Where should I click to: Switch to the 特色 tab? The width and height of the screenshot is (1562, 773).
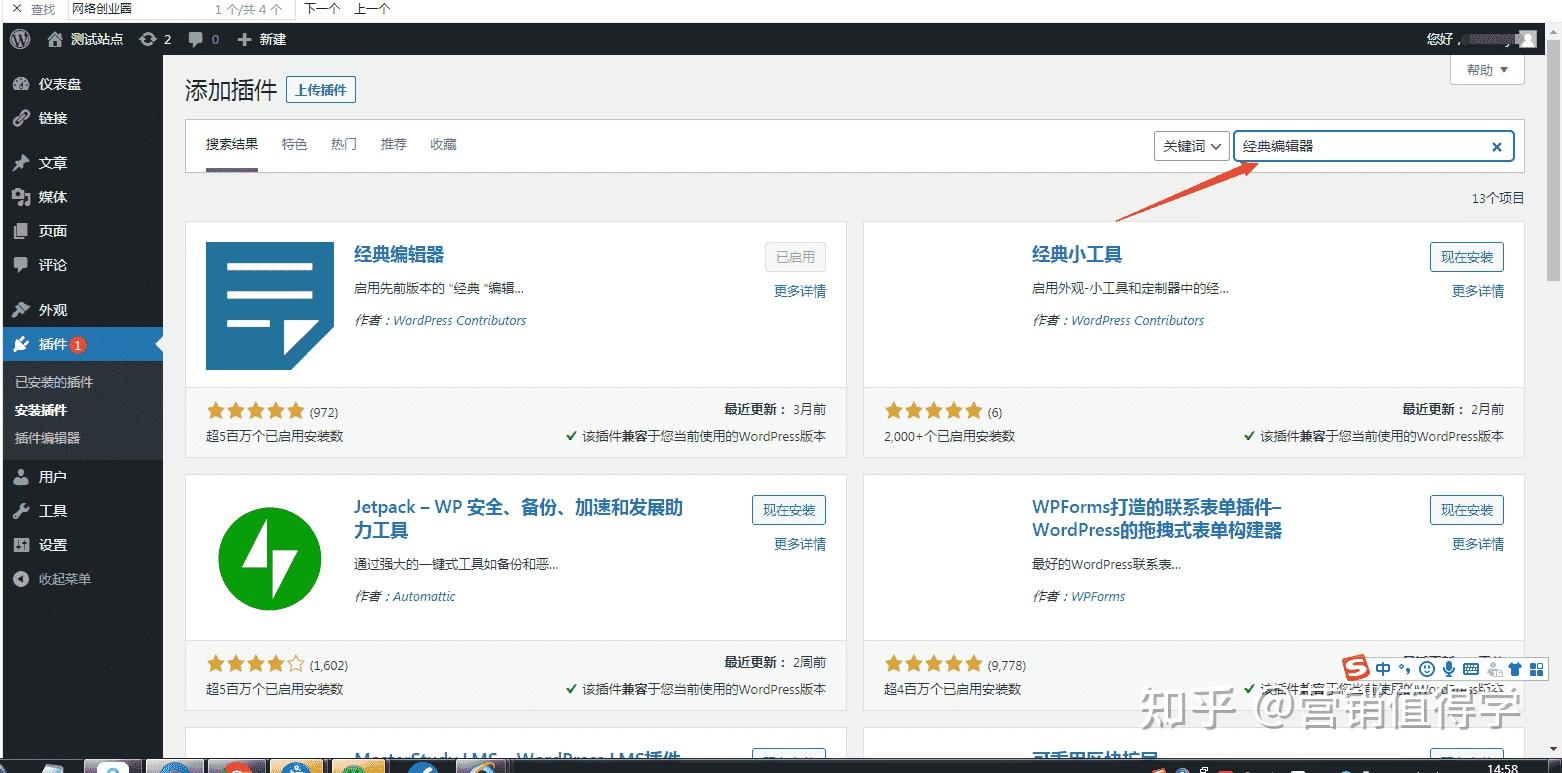294,145
